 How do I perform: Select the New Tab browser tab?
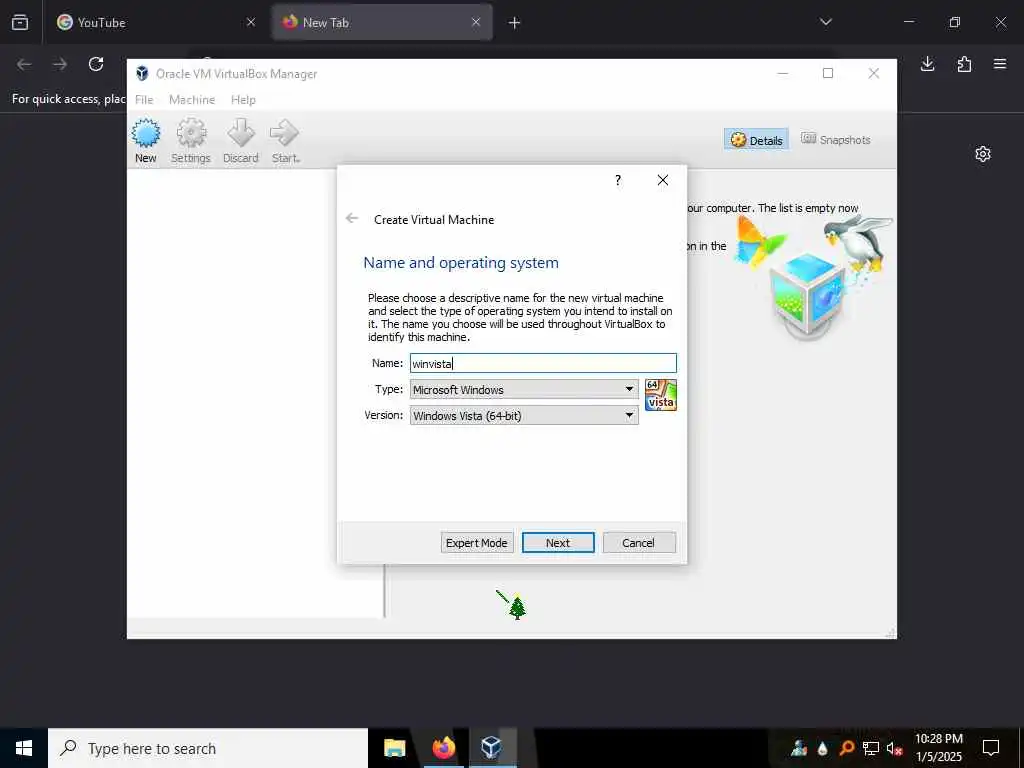(382, 23)
